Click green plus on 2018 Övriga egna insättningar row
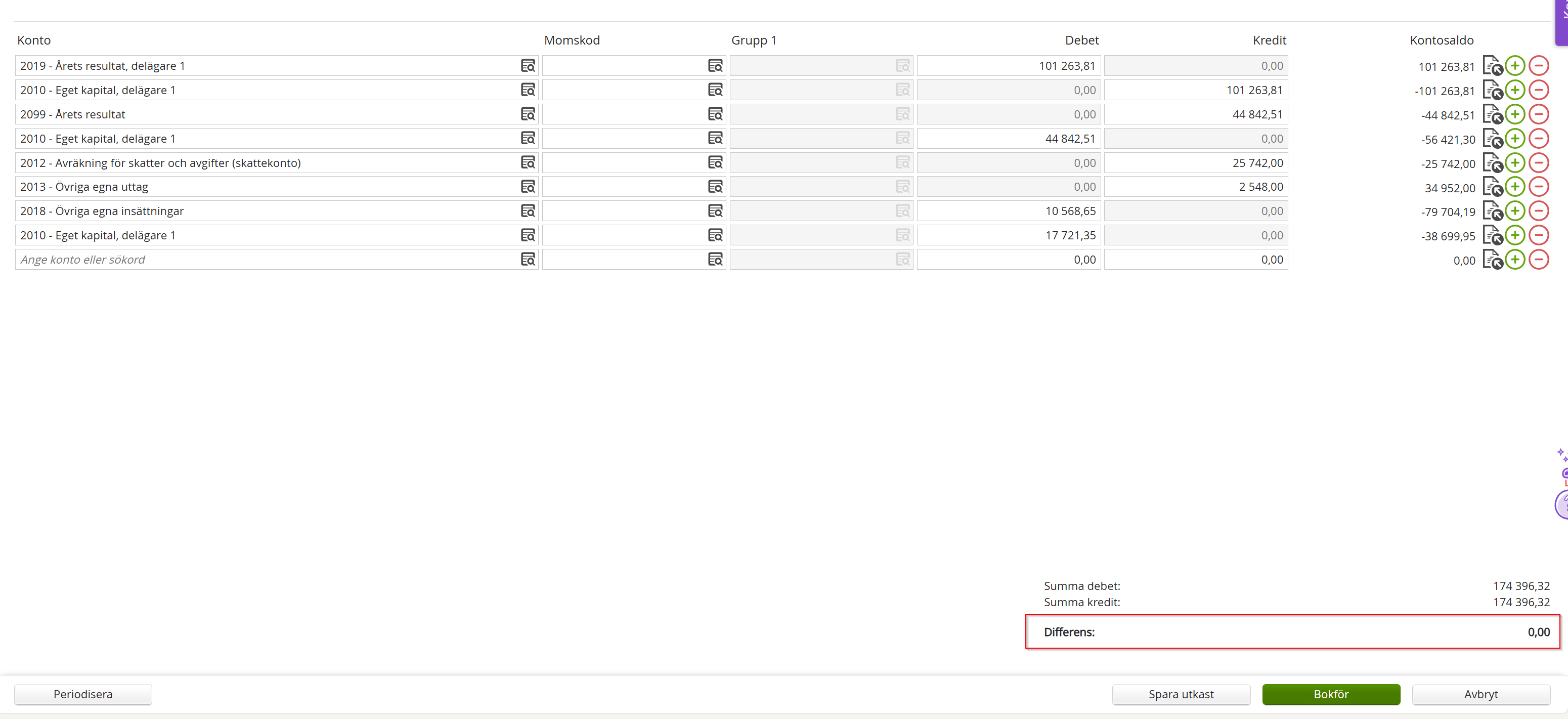This screenshot has height=719, width=1568. tap(1514, 212)
